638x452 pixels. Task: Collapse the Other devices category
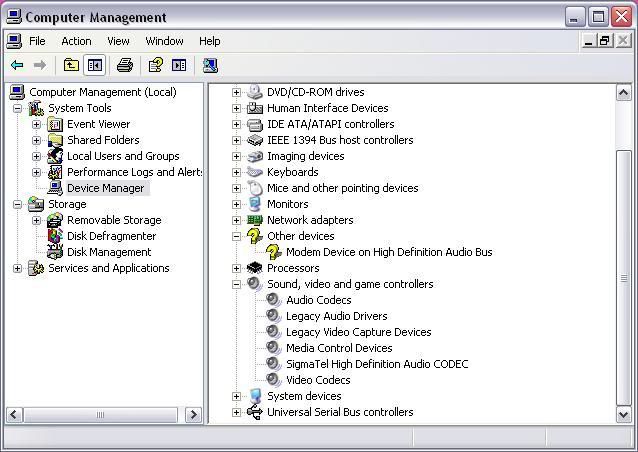(x=236, y=236)
